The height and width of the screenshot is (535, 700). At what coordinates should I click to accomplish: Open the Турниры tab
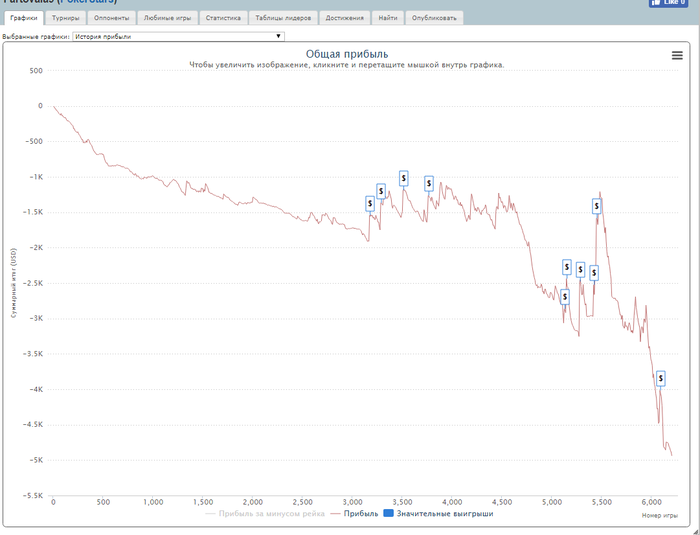pyautogui.click(x=65, y=18)
